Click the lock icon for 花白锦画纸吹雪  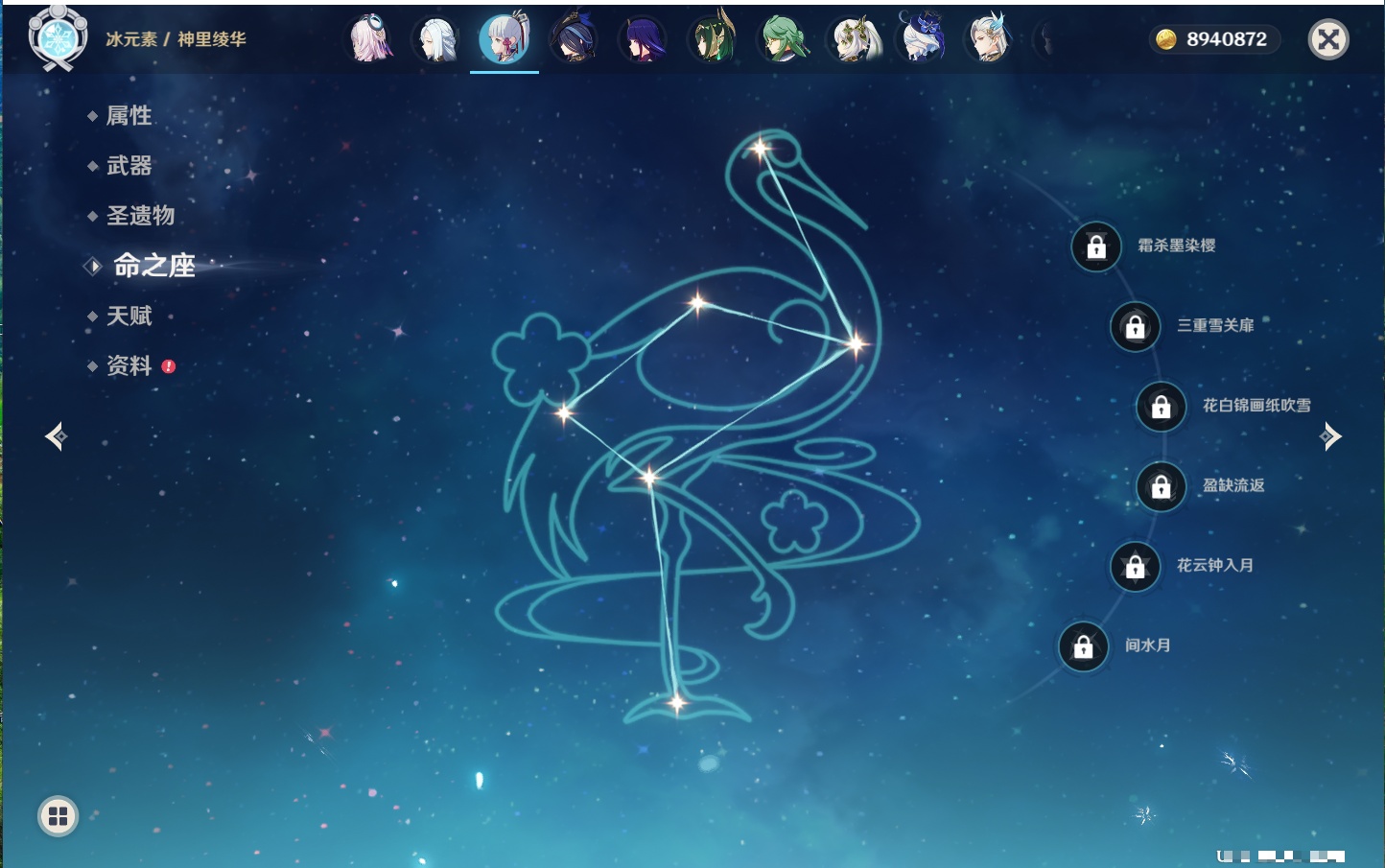coord(1161,407)
